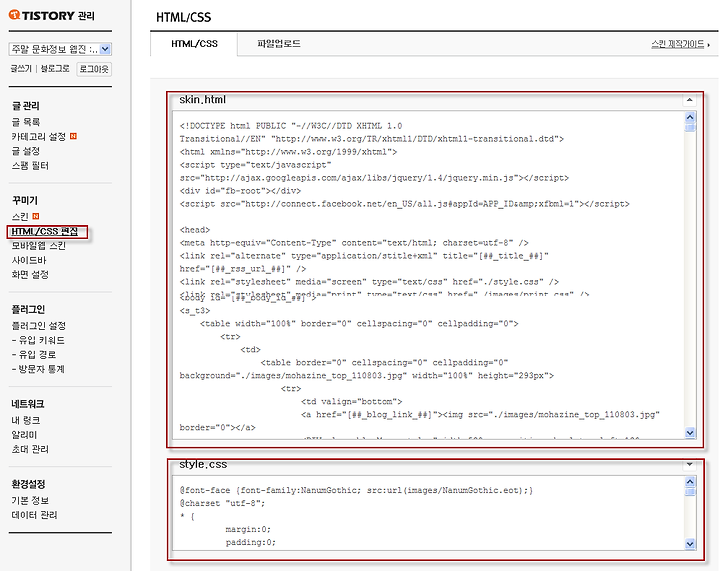Click scroll-down arrow of skin.html editor
This screenshot has width=720, height=571.
pyautogui.click(x=690, y=433)
